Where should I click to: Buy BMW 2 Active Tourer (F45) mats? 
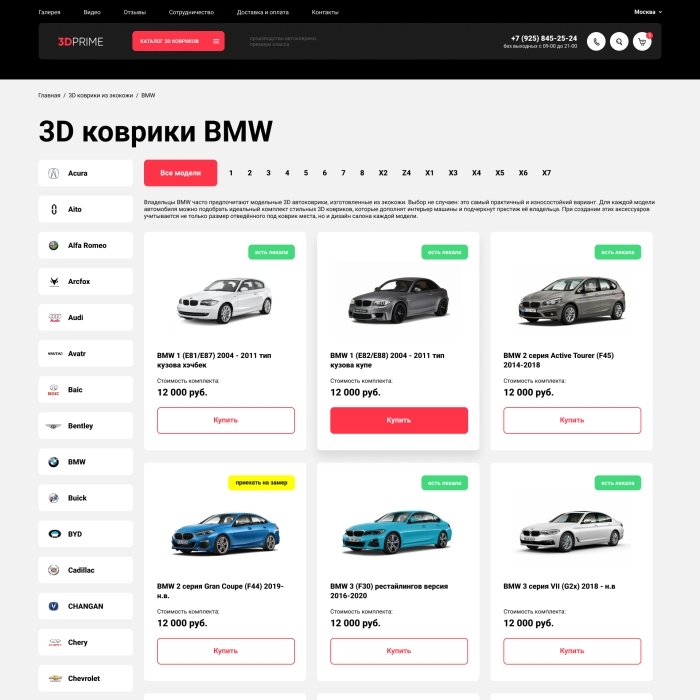click(572, 420)
